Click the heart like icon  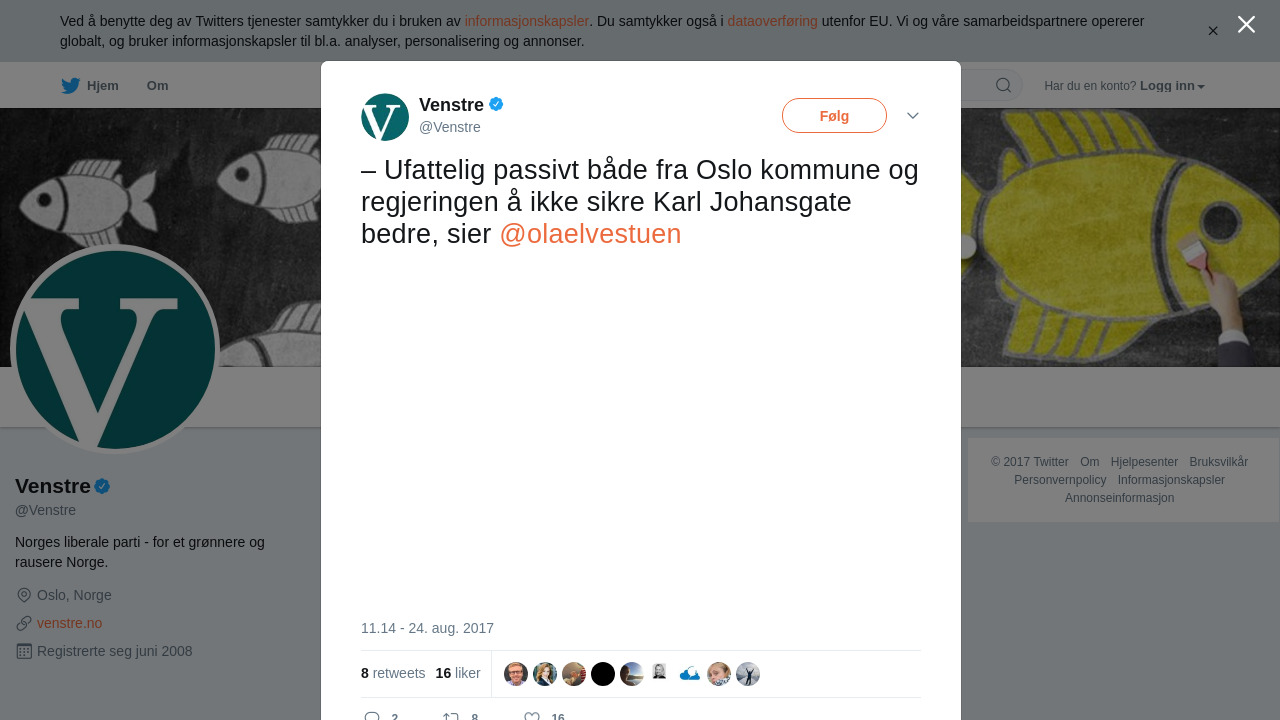[532, 716]
